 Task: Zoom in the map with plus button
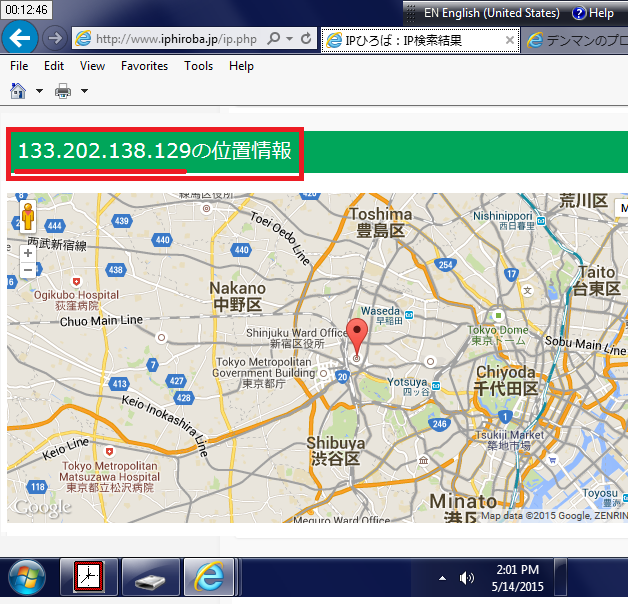(28, 253)
